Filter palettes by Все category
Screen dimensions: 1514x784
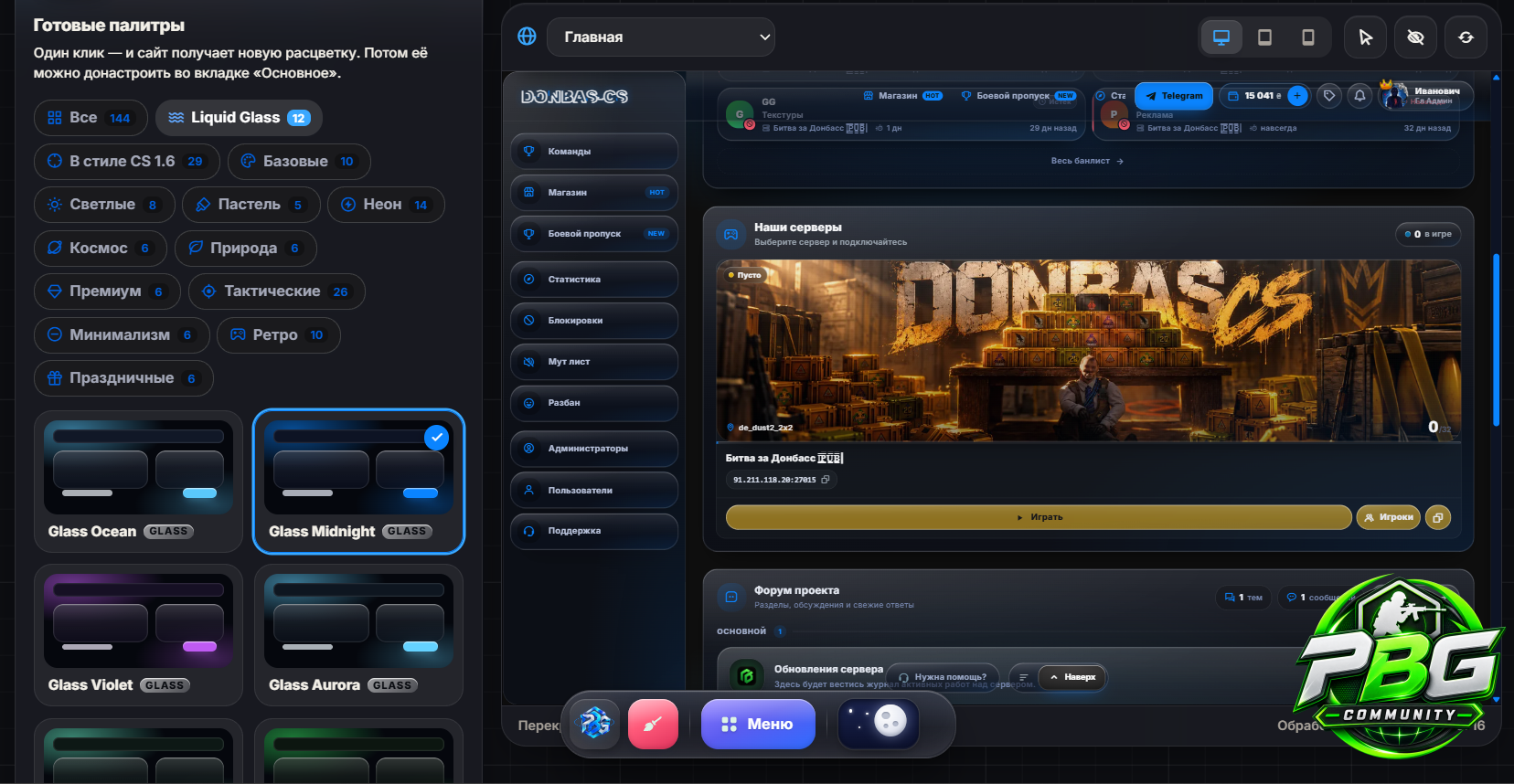(x=91, y=118)
